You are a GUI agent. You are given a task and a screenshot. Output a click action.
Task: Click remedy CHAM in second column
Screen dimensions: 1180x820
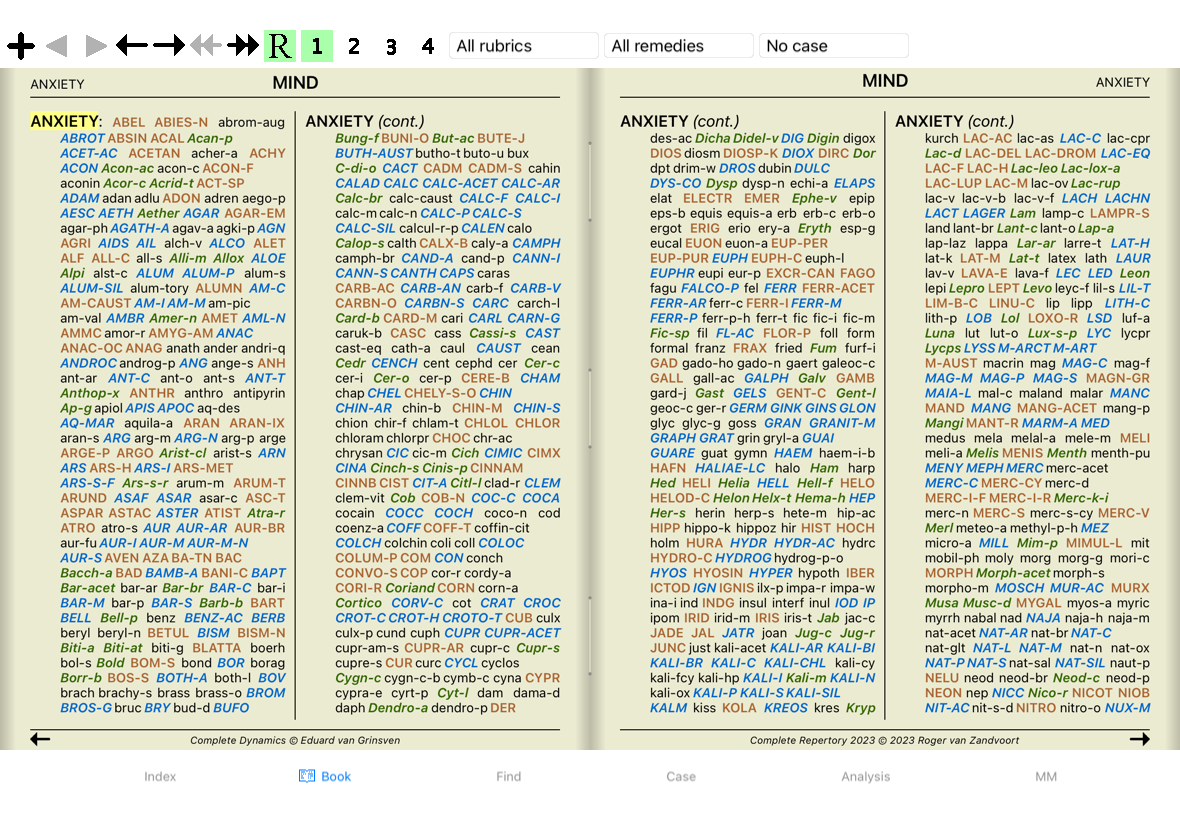[540, 378]
